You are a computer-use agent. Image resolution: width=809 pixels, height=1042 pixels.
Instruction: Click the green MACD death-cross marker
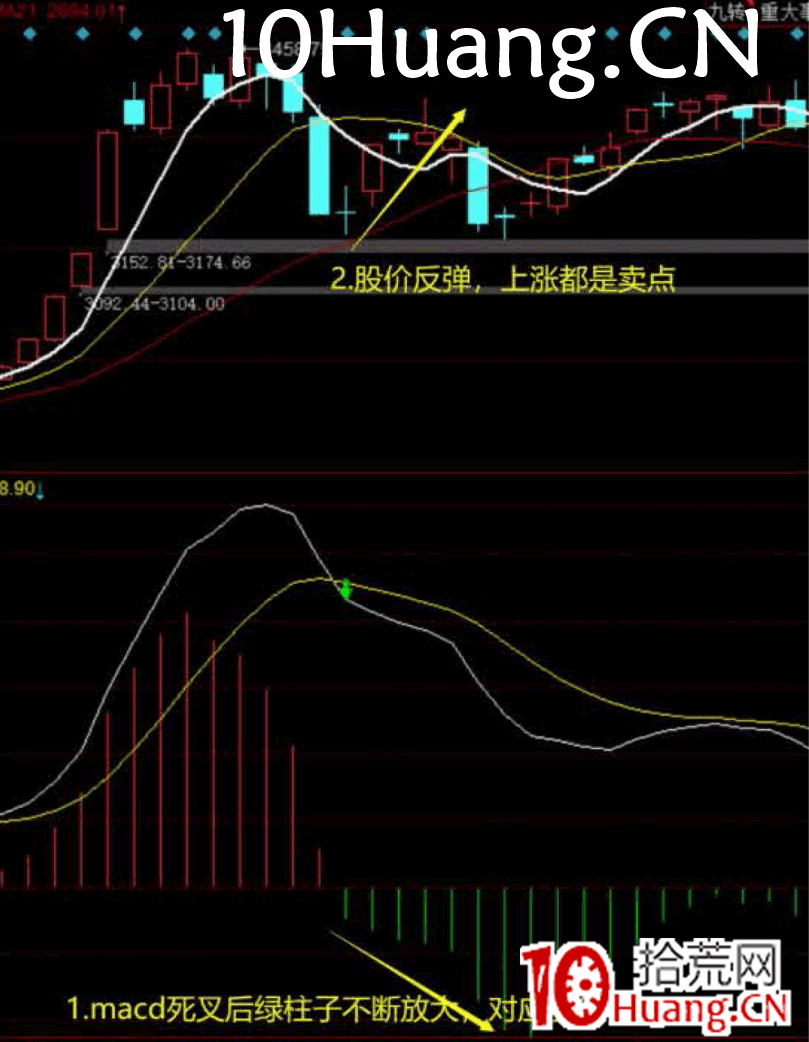coord(346,589)
